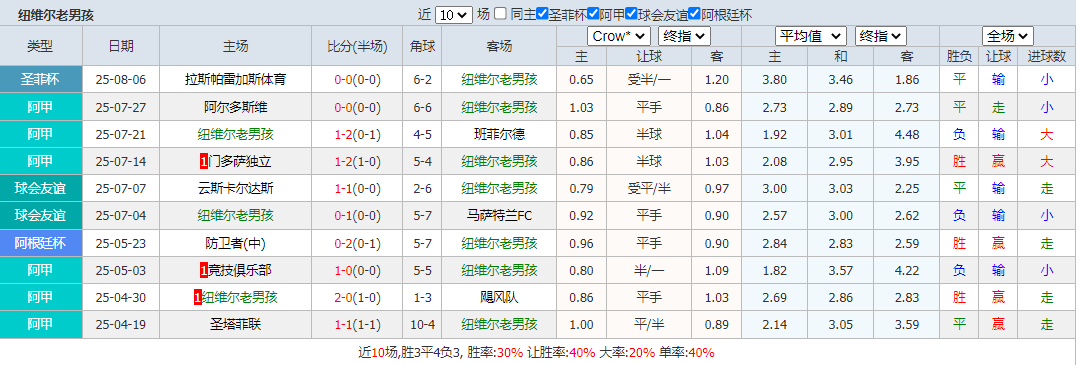Screen dimensions: 1079x365
Task: Uncheck the 球会友谊 checkbox
Action: click(631, 14)
